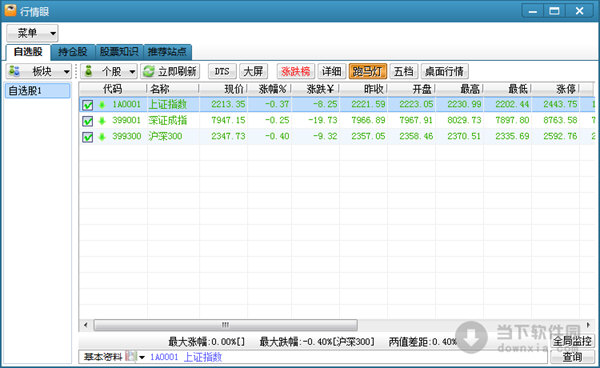
Task: Click the small icon next to 基本资料
Action: (131, 357)
